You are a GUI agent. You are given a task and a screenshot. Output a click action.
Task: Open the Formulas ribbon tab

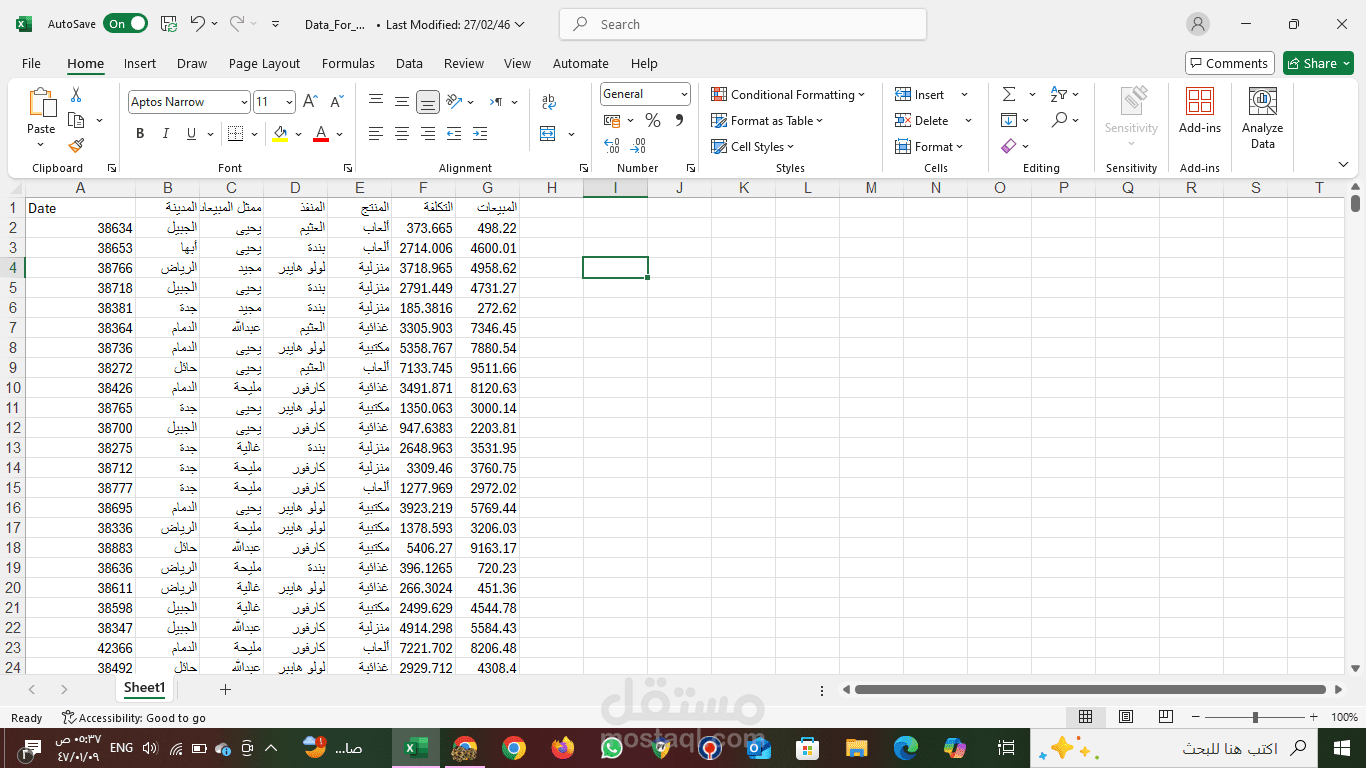click(348, 63)
